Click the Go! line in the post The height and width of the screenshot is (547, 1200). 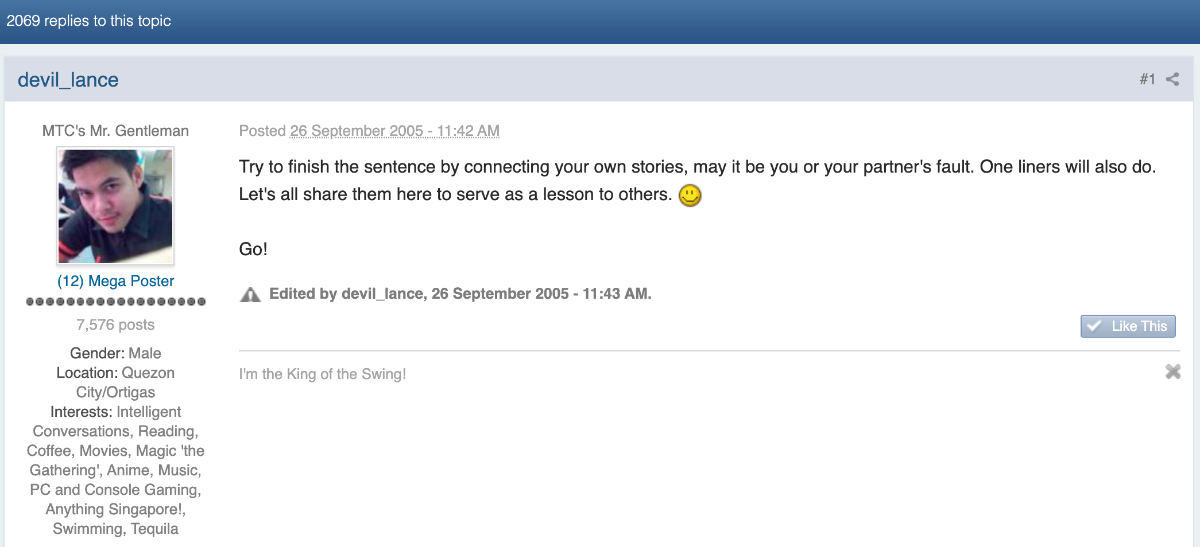(x=254, y=249)
